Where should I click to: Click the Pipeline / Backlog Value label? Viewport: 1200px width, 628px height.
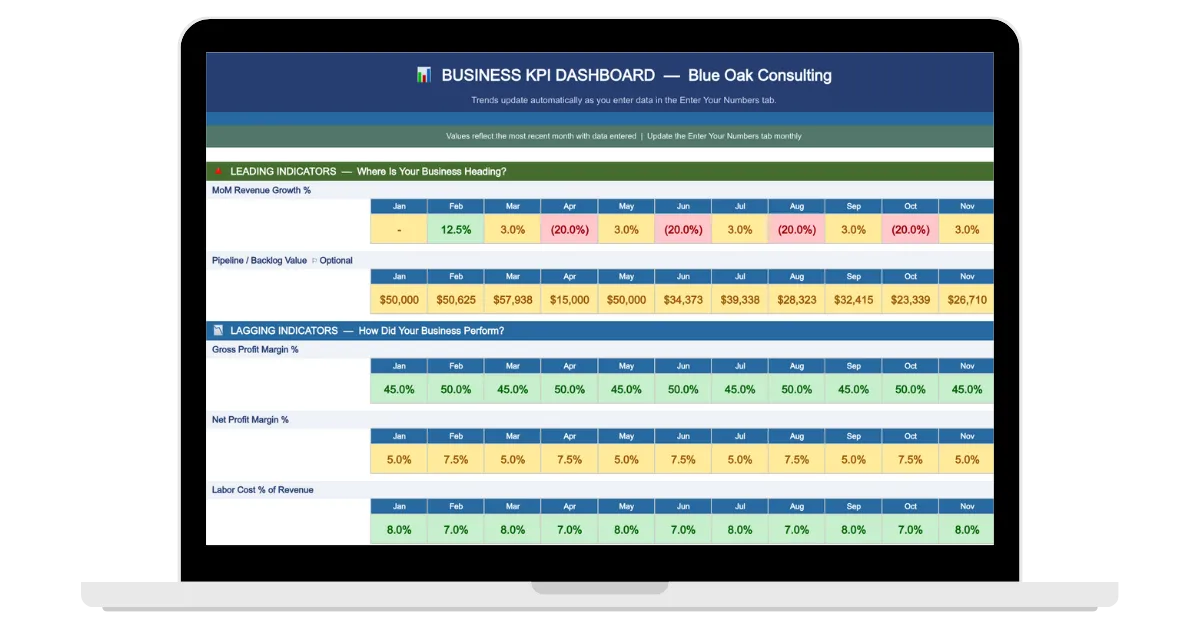point(259,261)
